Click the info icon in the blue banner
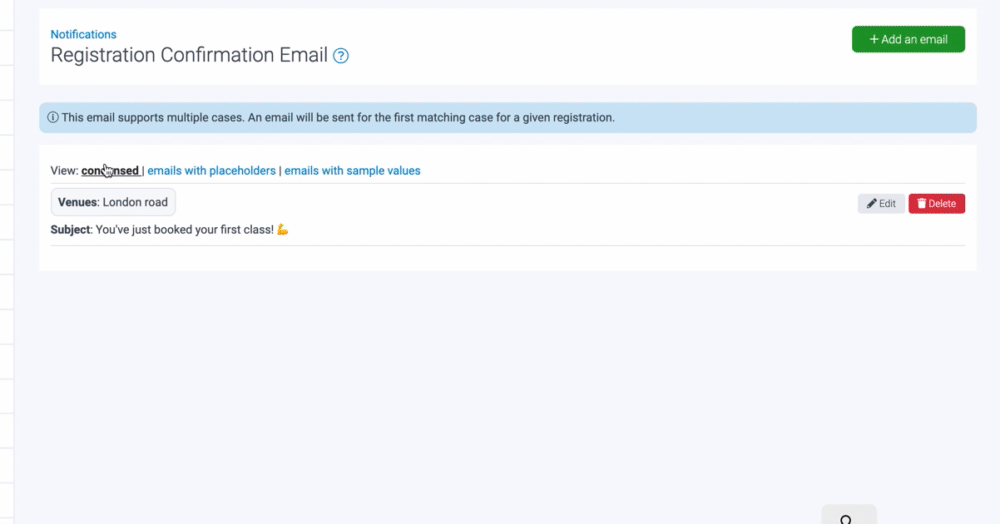Screen dimensions: 1000x524 (53, 118)
